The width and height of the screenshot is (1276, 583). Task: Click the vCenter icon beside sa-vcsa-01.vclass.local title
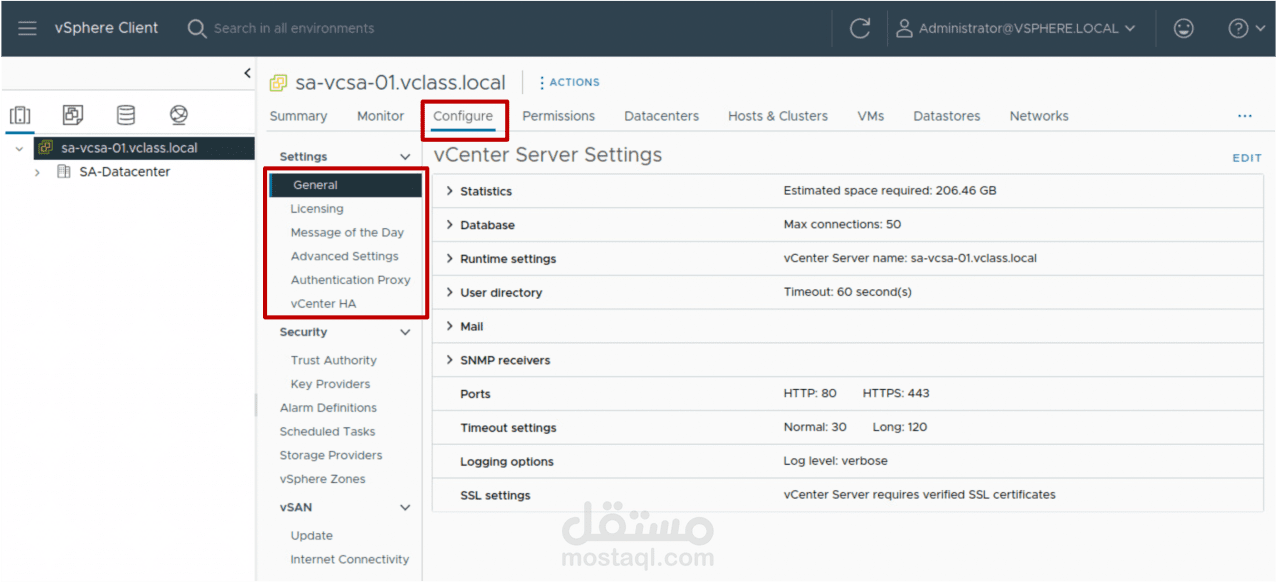pyautogui.click(x=279, y=83)
